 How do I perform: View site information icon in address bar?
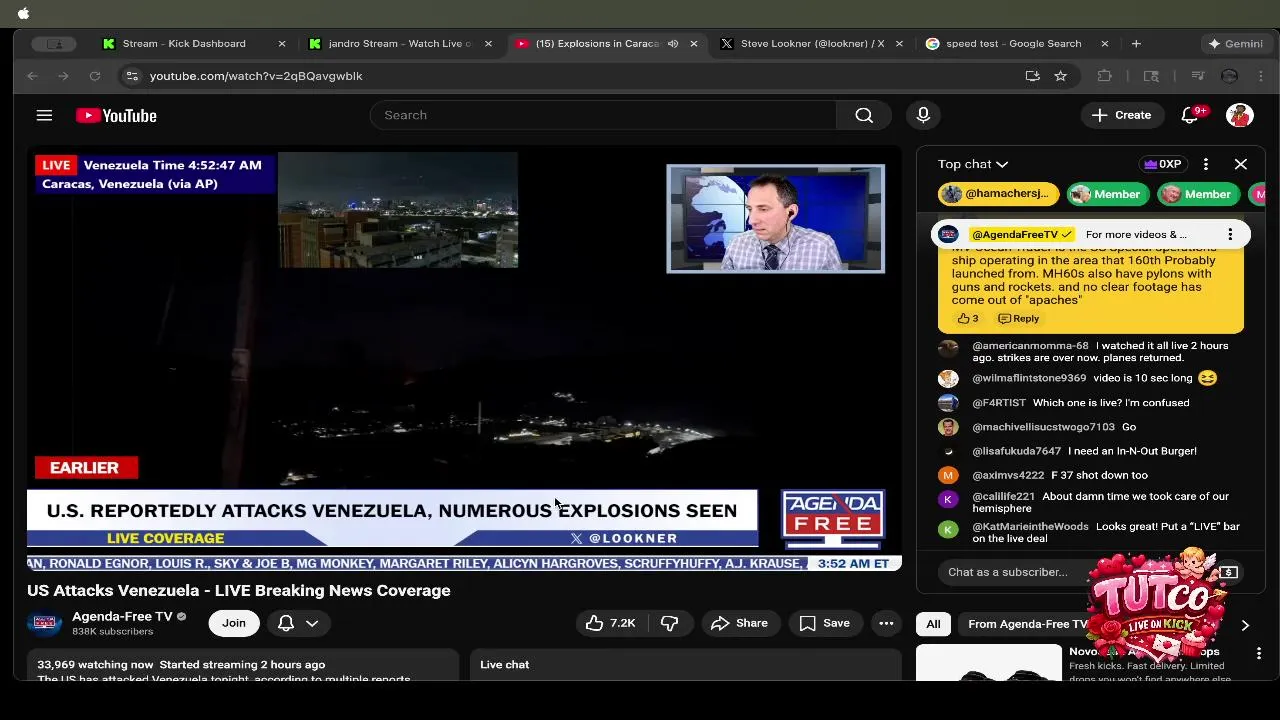tap(132, 76)
